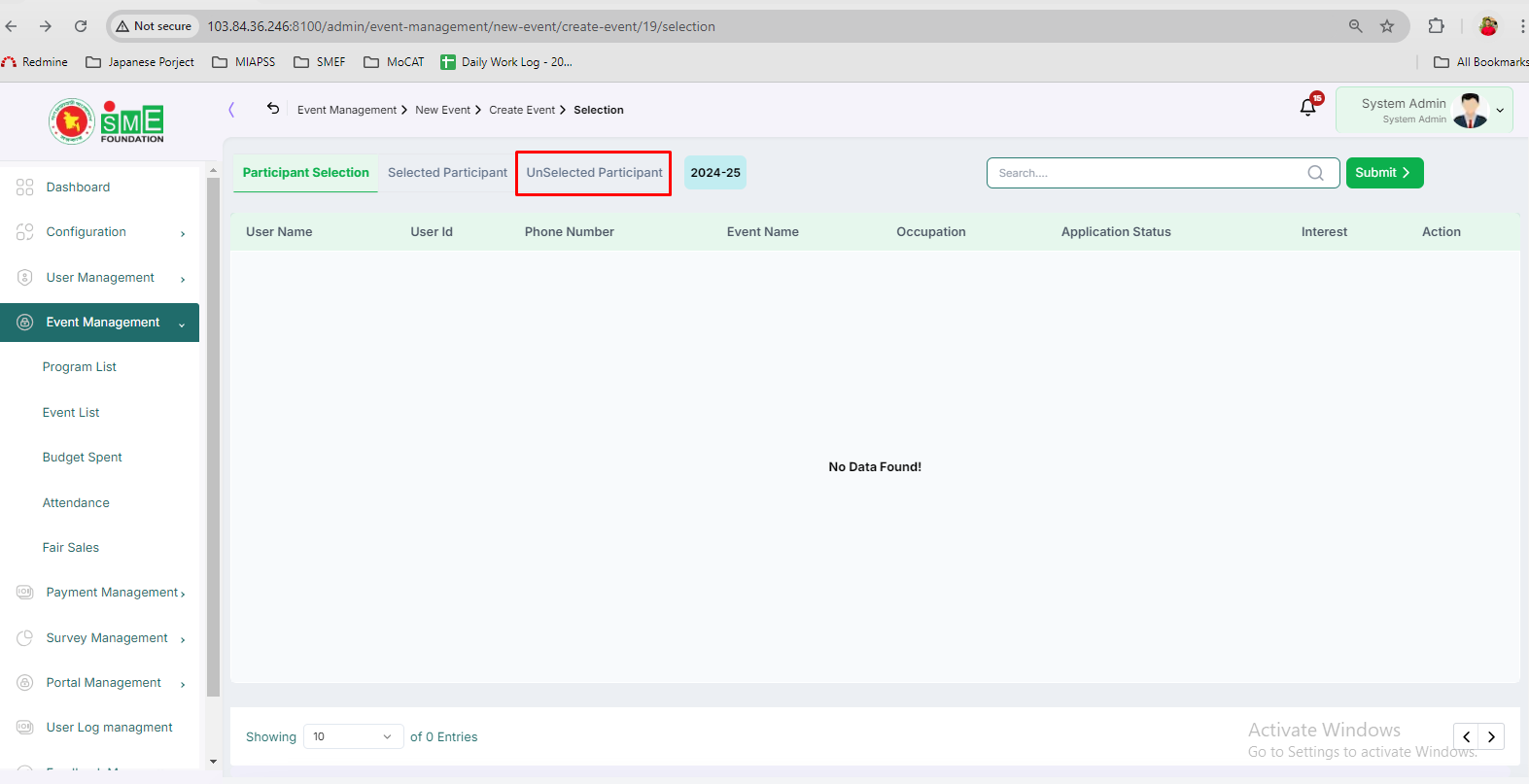Open the browser zoom magnifier icon
1529x784 pixels.
click(x=1355, y=26)
